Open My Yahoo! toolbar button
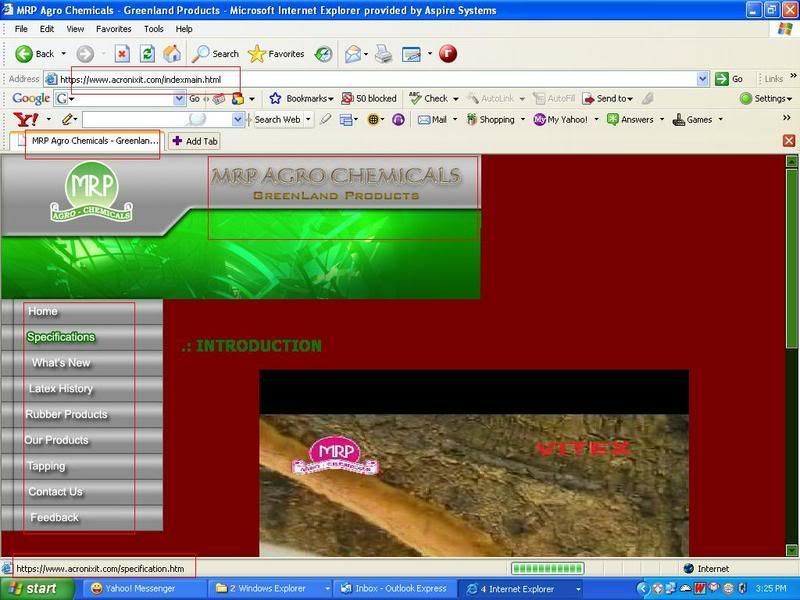The image size is (800, 600). point(560,119)
